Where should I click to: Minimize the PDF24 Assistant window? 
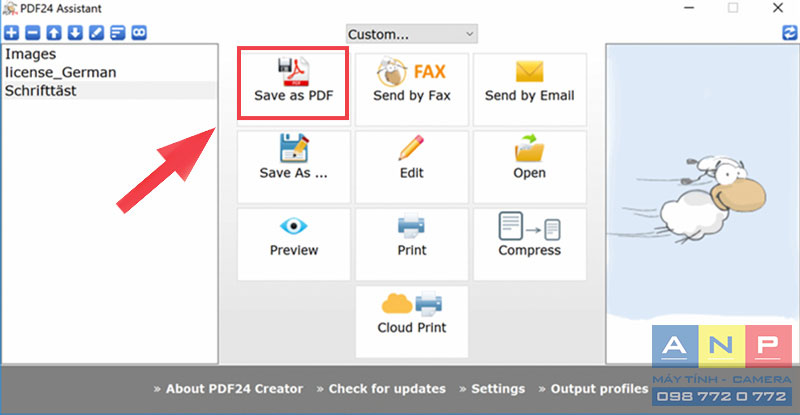click(689, 8)
